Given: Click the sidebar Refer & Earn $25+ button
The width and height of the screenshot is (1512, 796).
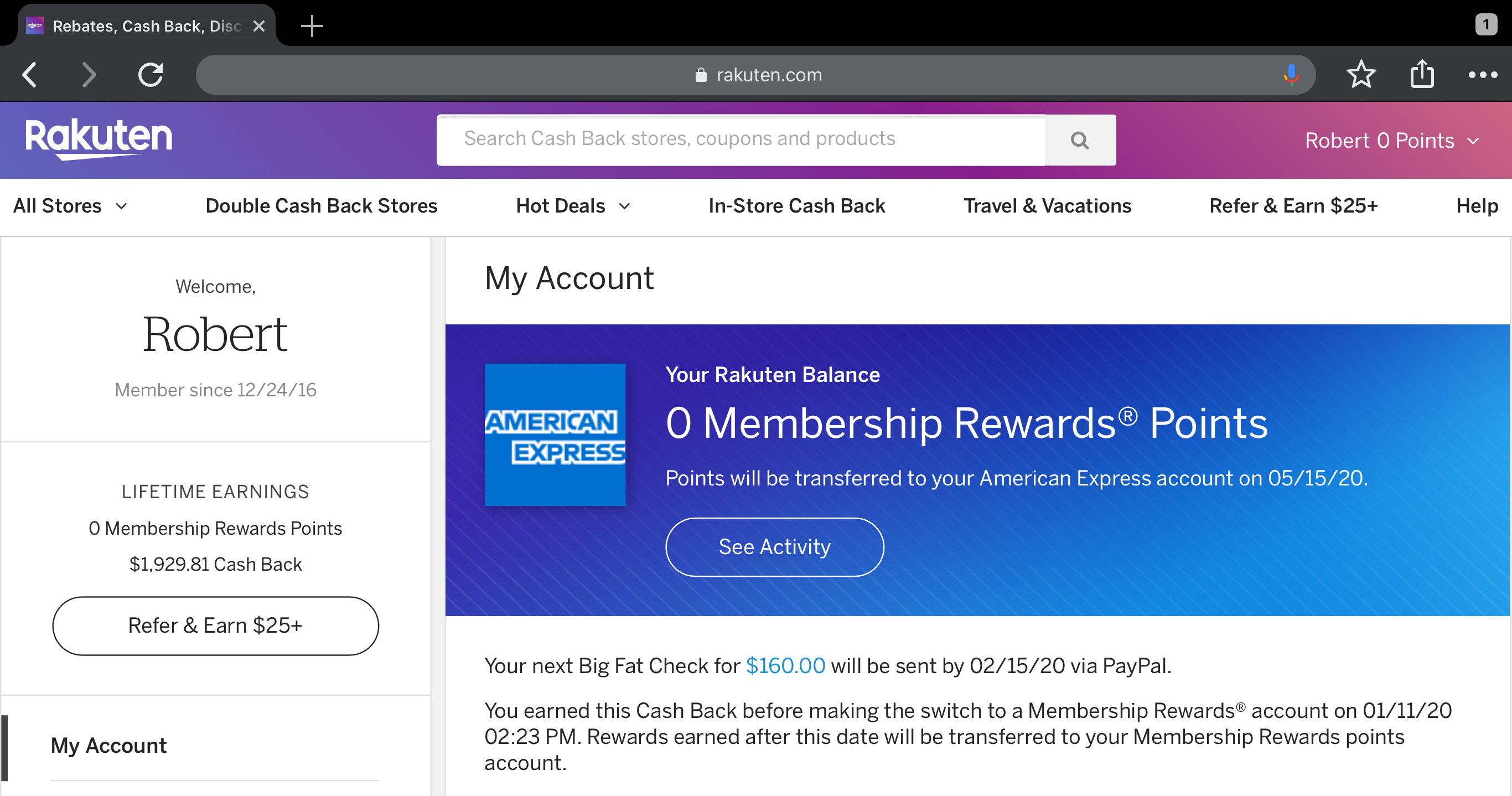Looking at the screenshot, I should tap(215, 626).
